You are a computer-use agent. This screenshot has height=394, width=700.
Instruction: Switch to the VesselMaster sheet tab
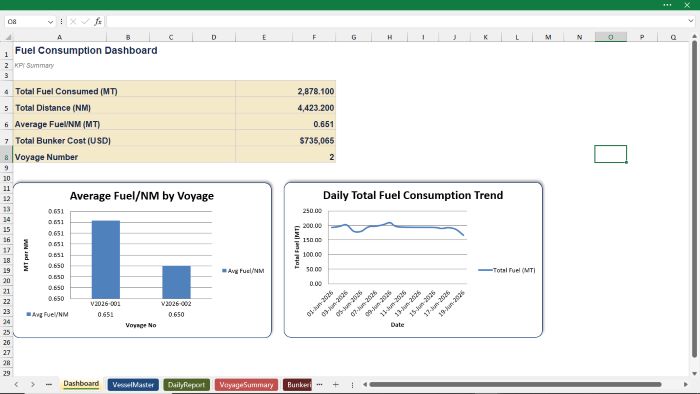(x=133, y=385)
